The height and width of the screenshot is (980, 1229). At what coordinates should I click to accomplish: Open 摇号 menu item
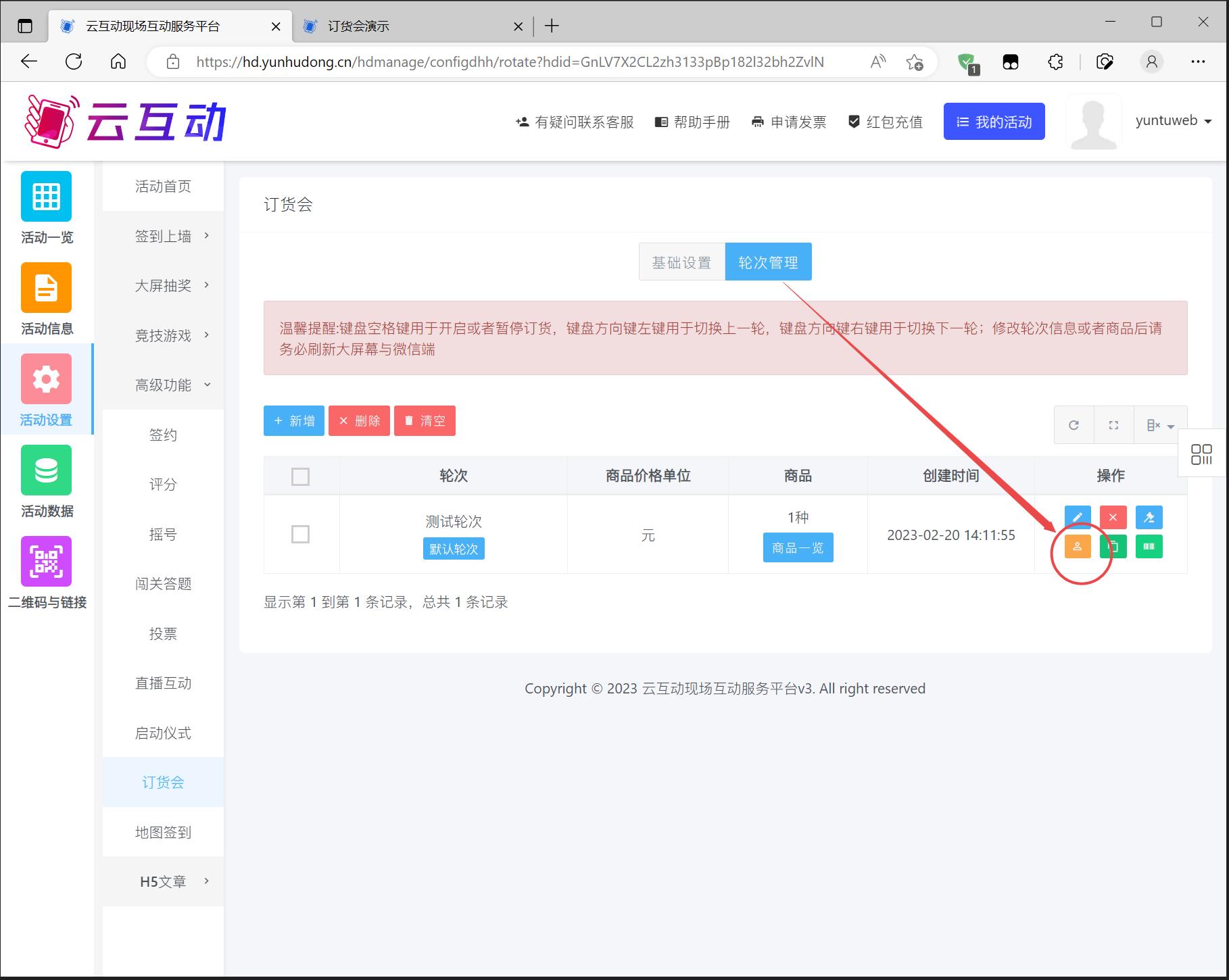tap(163, 534)
